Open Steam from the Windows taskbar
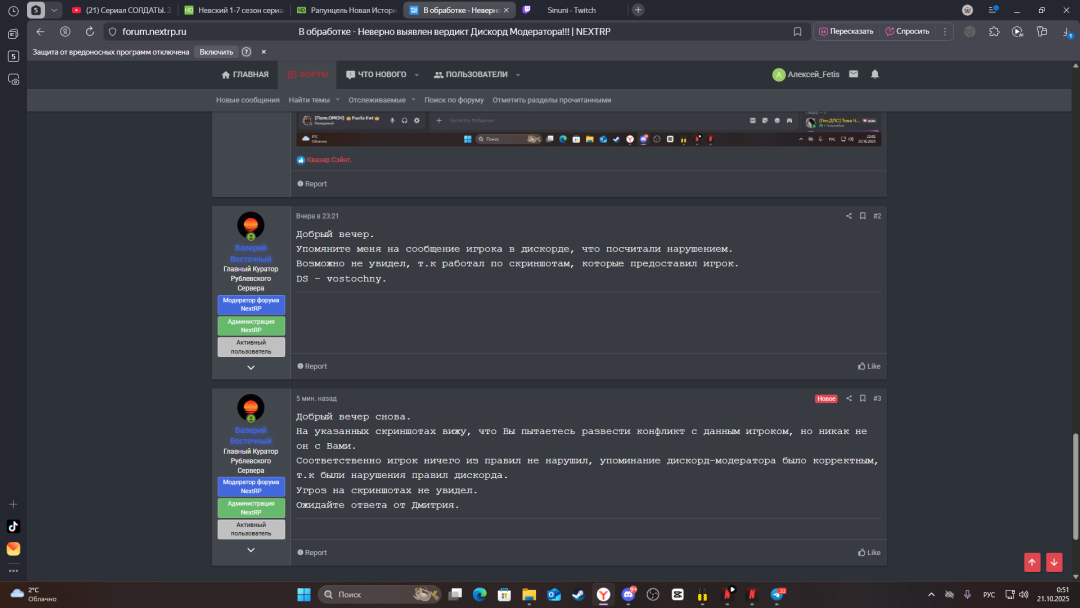 point(578,594)
